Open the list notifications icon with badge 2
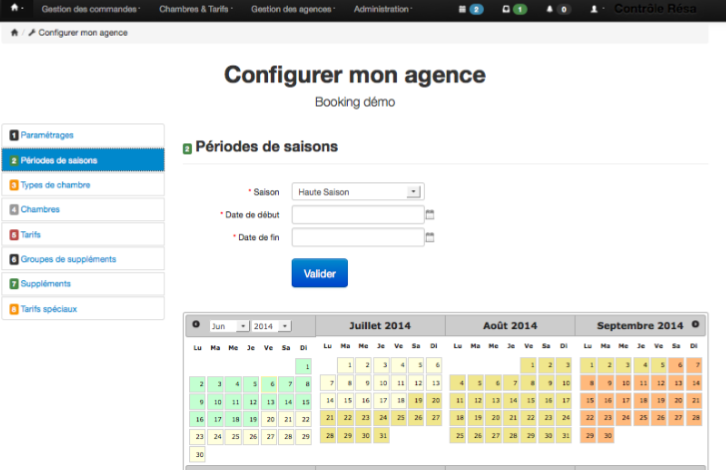 (470, 9)
